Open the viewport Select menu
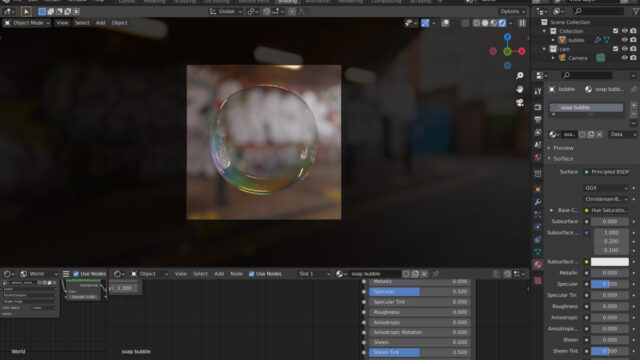640x360 pixels. [x=82, y=23]
